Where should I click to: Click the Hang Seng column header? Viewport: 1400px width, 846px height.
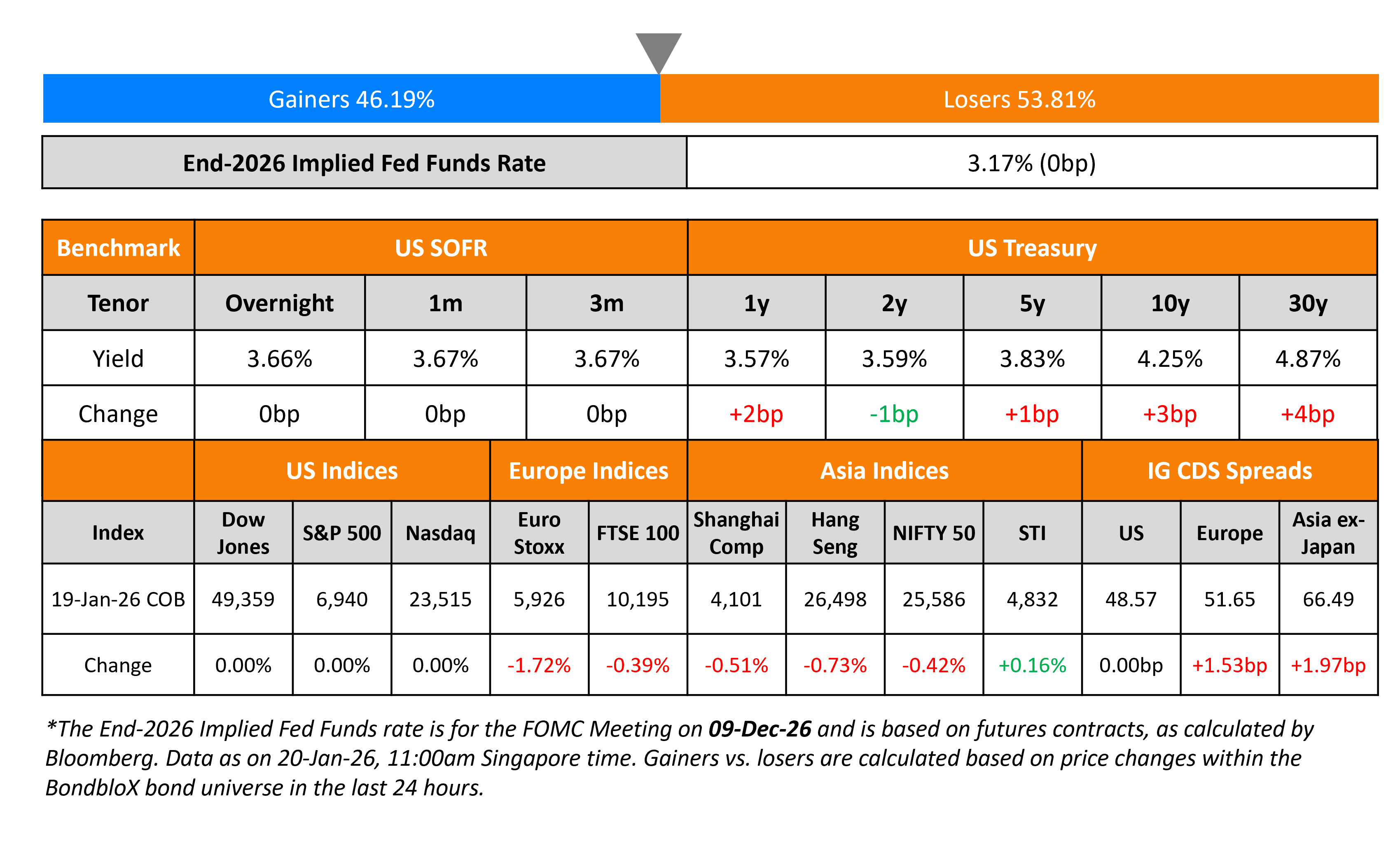pos(834,533)
